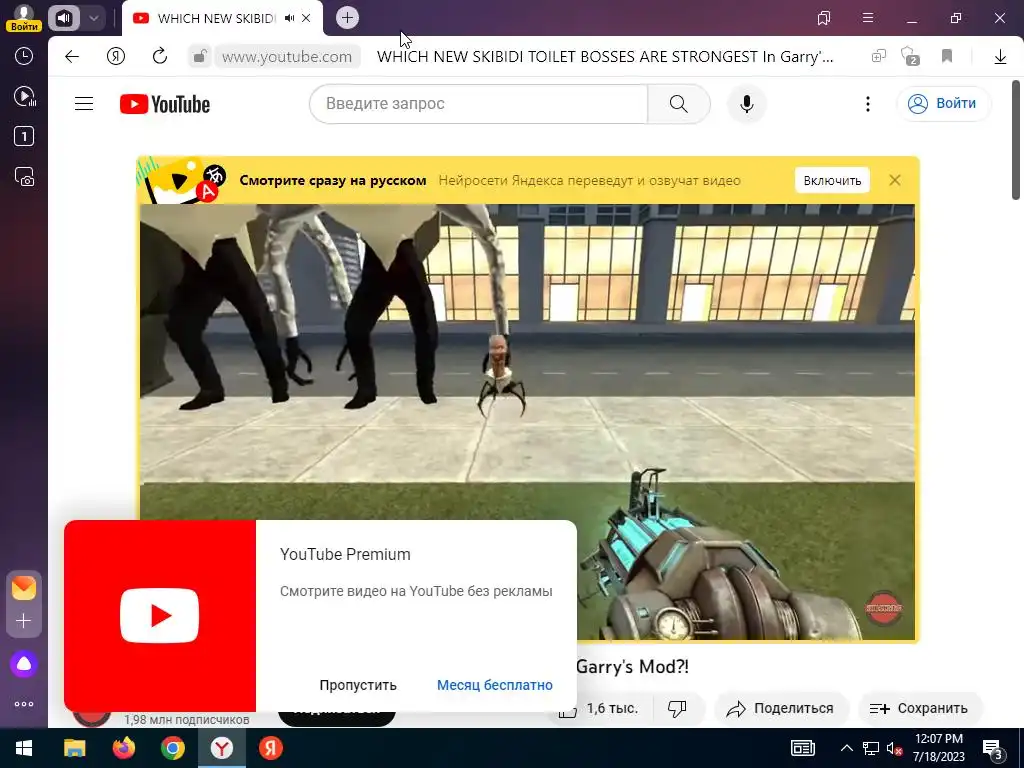Image resolution: width=1024 pixels, height=768 pixels.
Task: Select the WHICH NEW SKIBIDI YouTube tab
Action: point(217,18)
